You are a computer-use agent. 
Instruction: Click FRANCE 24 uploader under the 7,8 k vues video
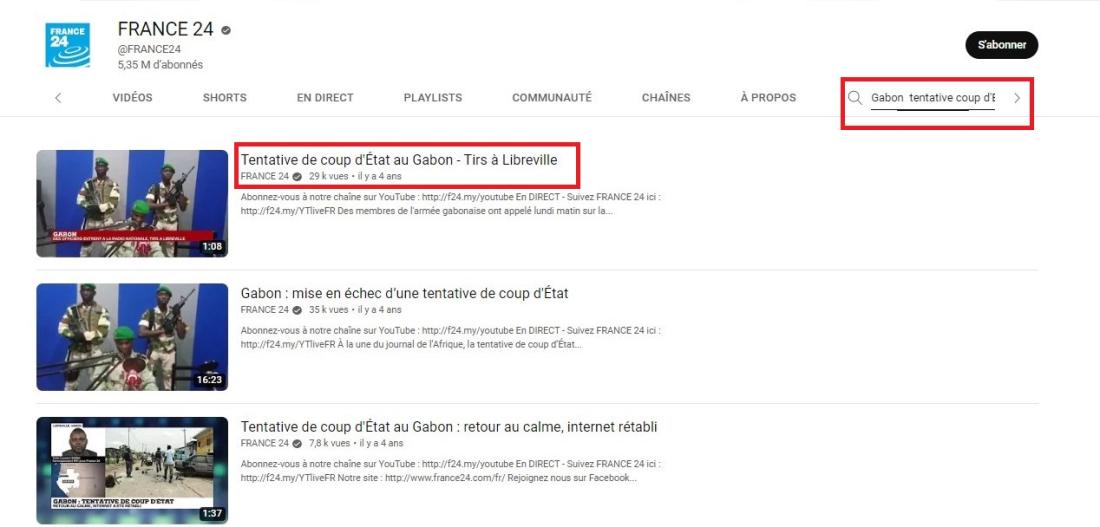coord(264,443)
